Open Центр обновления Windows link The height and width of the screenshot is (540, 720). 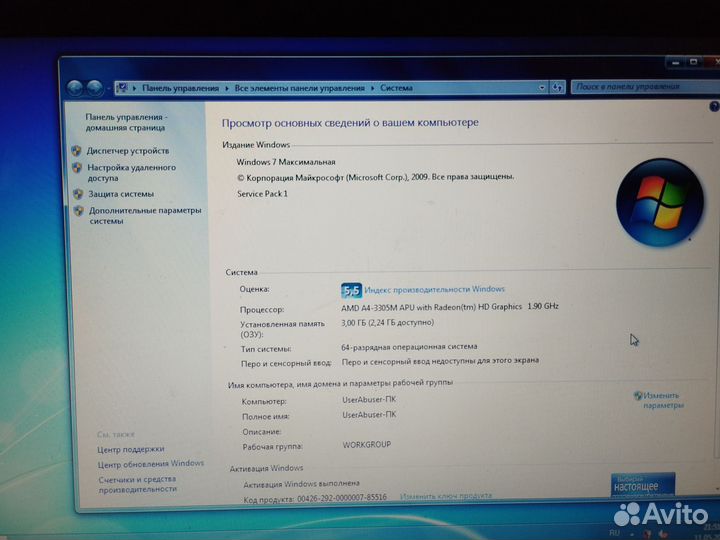point(151,464)
